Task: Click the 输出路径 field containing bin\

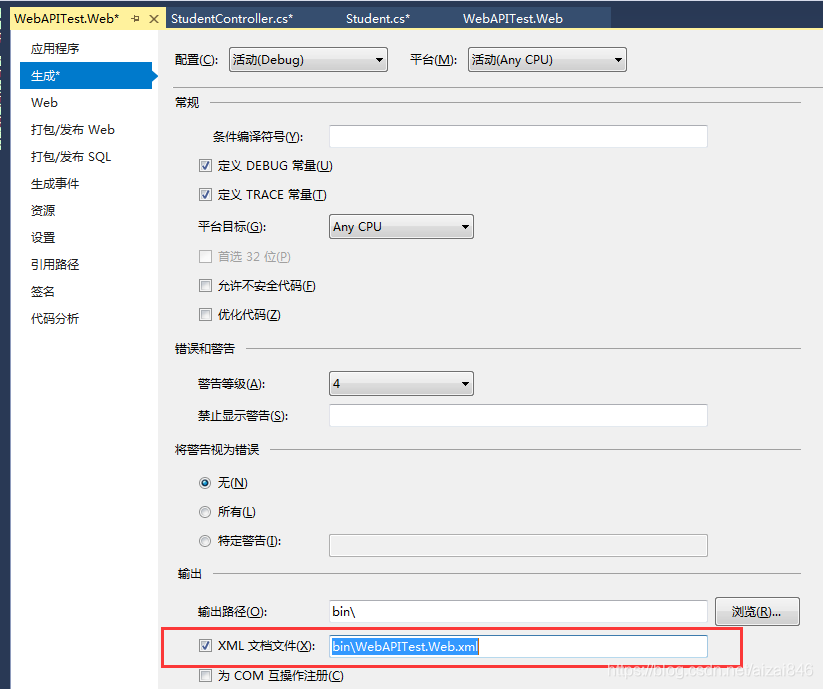Action: (518, 611)
